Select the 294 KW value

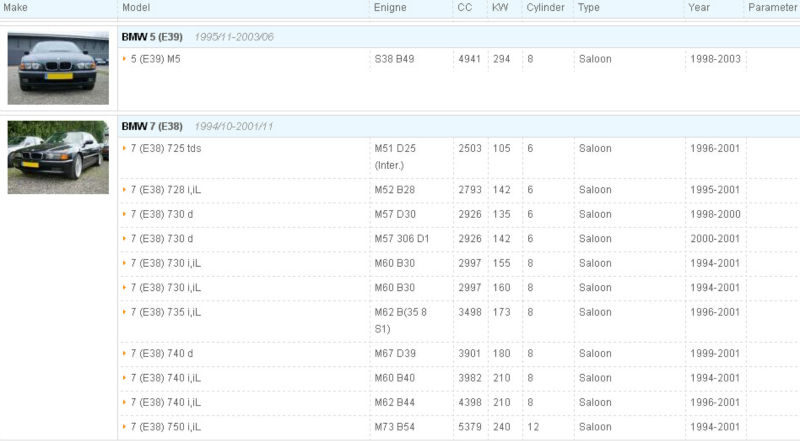tap(502, 59)
